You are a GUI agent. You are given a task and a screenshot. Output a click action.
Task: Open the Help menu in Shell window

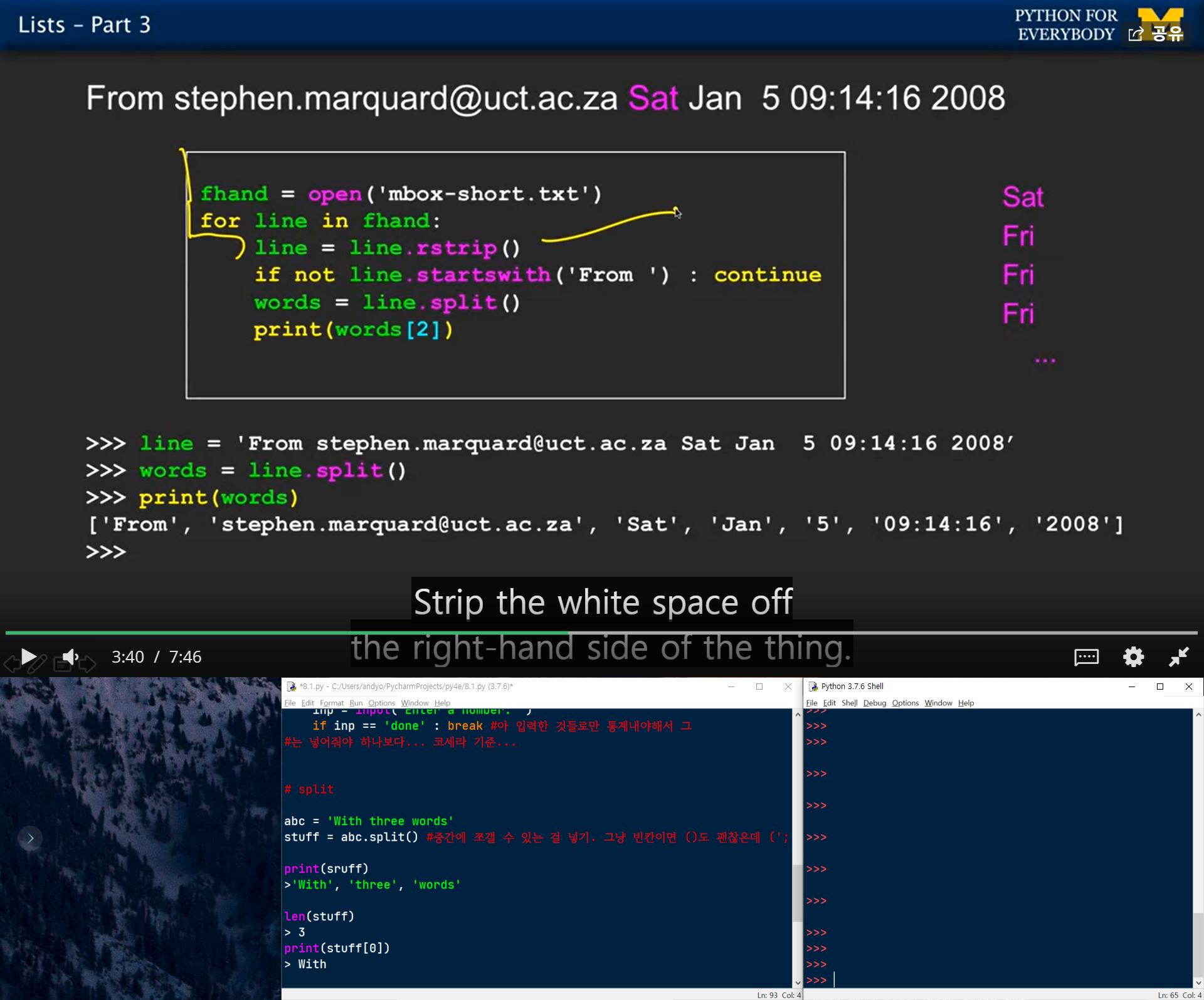pyautogui.click(x=966, y=703)
